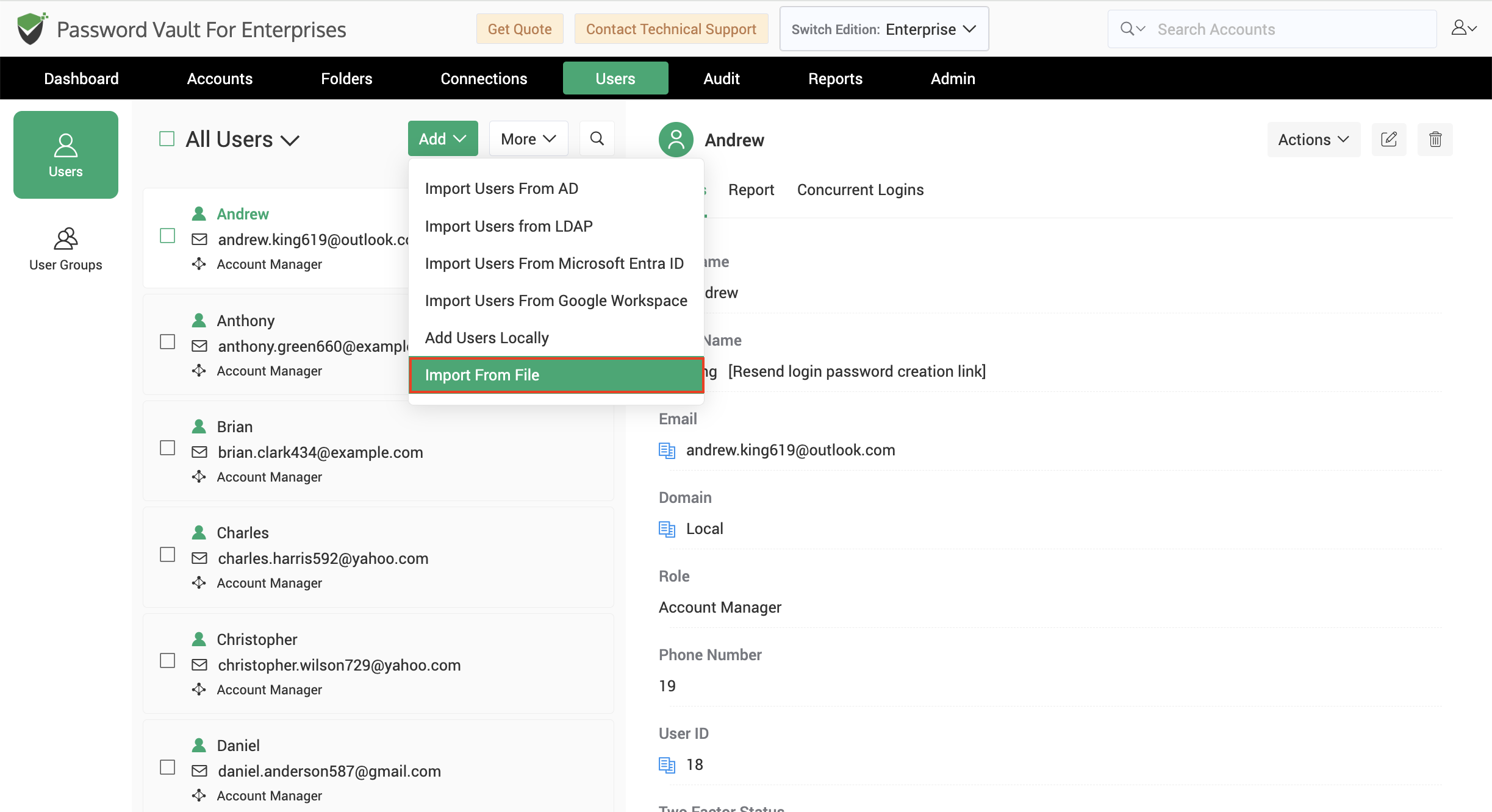Go to the Dashboard tab

pos(81,79)
